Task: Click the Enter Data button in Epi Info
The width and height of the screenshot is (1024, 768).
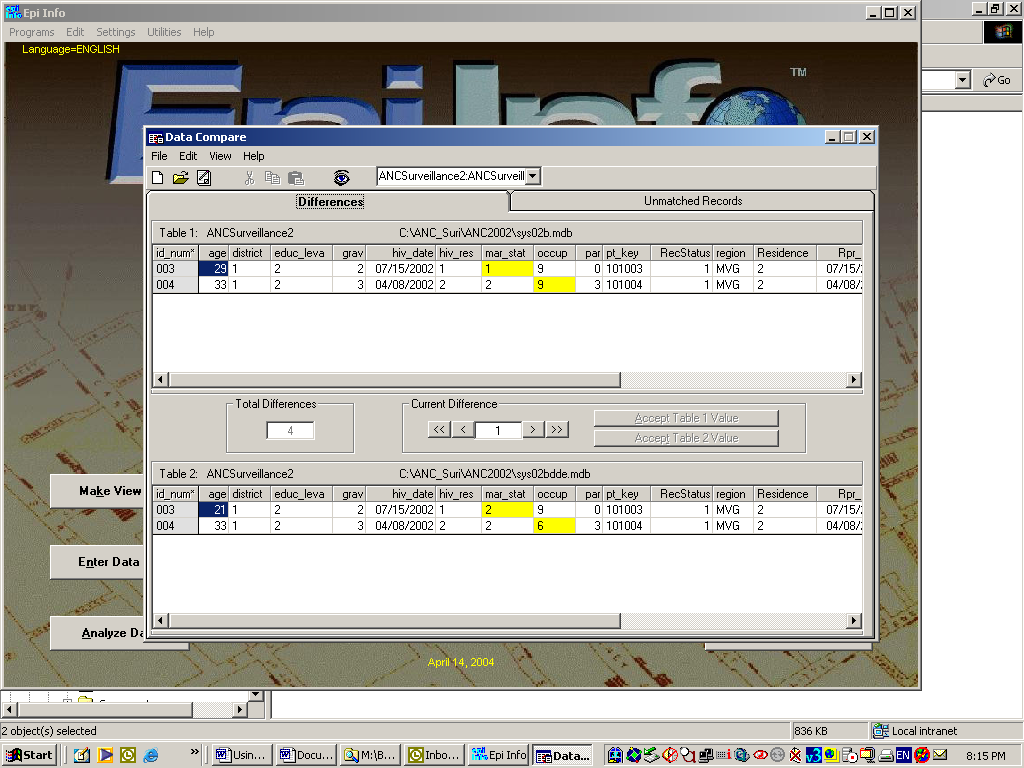Action: [x=97, y=562]
